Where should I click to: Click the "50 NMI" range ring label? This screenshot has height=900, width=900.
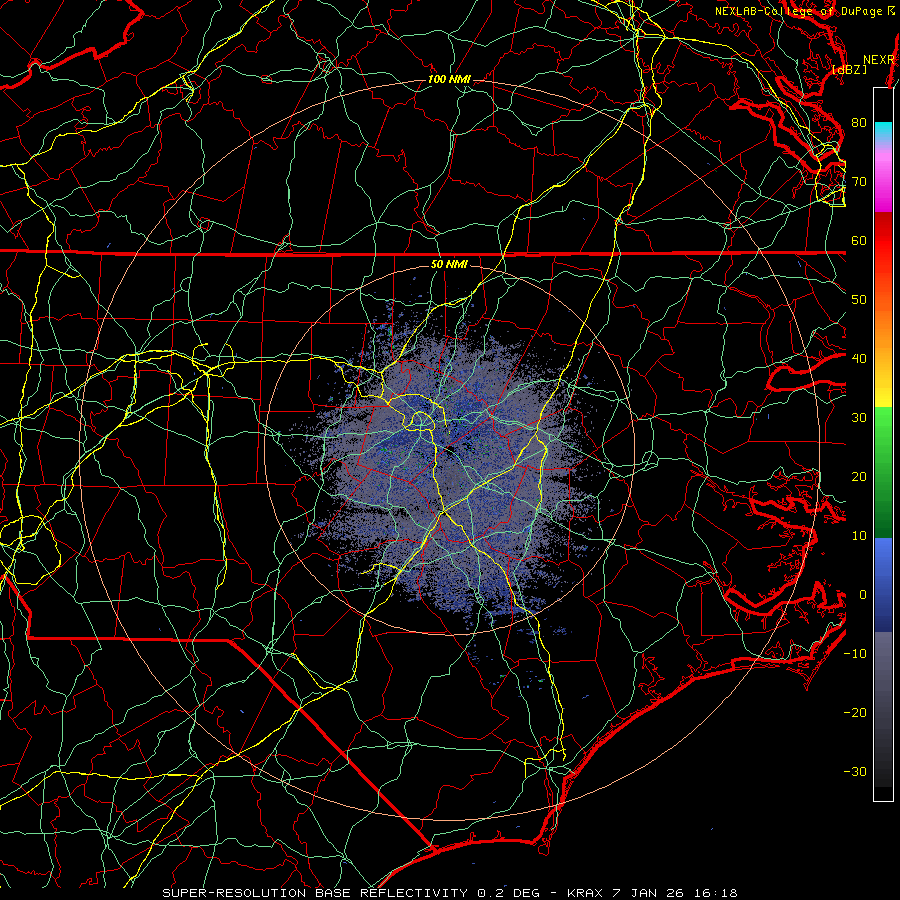point(449,264)
